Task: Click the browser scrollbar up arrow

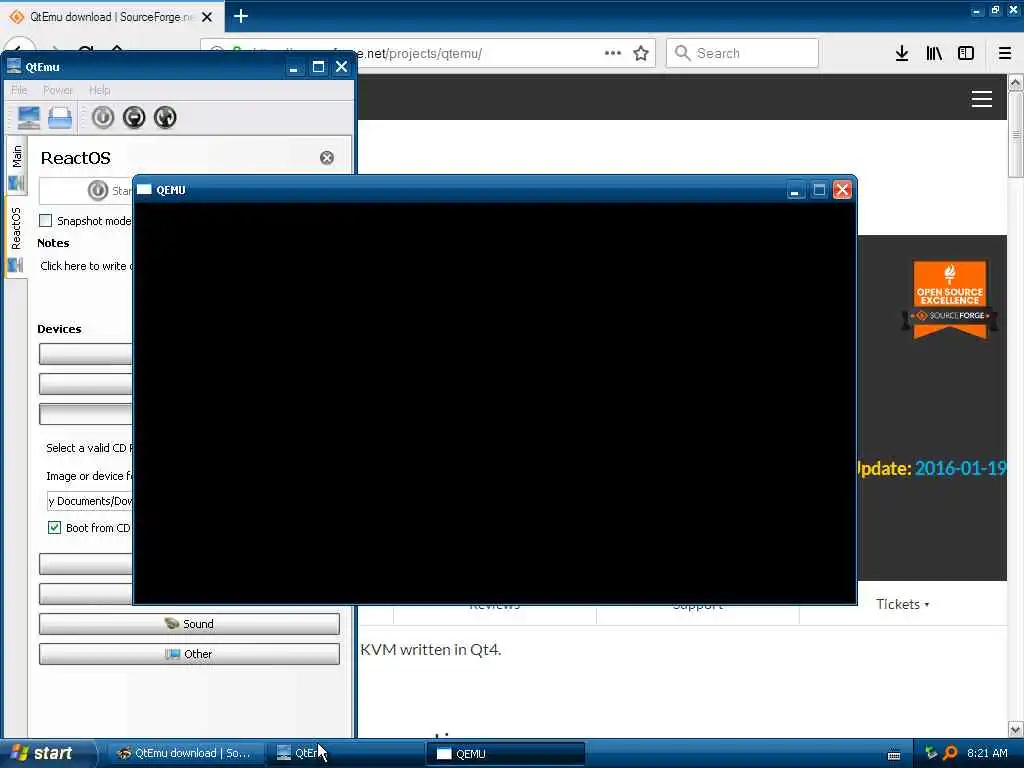Action: [x=1016, y=83]
